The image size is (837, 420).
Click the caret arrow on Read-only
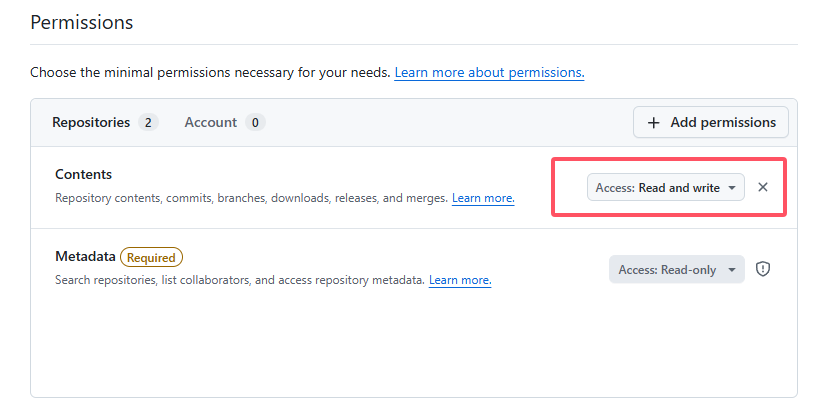pos(732,270)
